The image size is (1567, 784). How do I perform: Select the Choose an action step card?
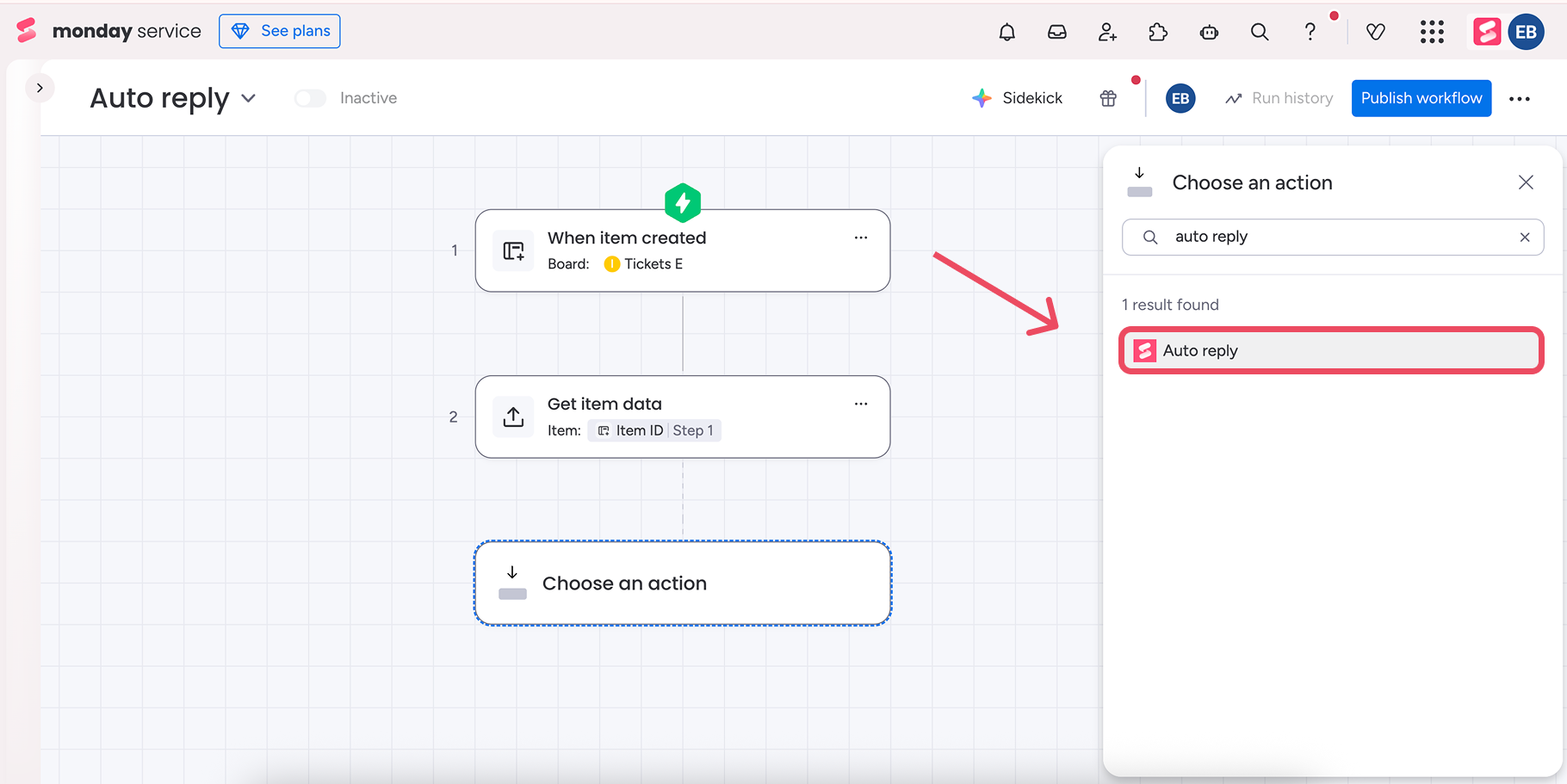683,583
